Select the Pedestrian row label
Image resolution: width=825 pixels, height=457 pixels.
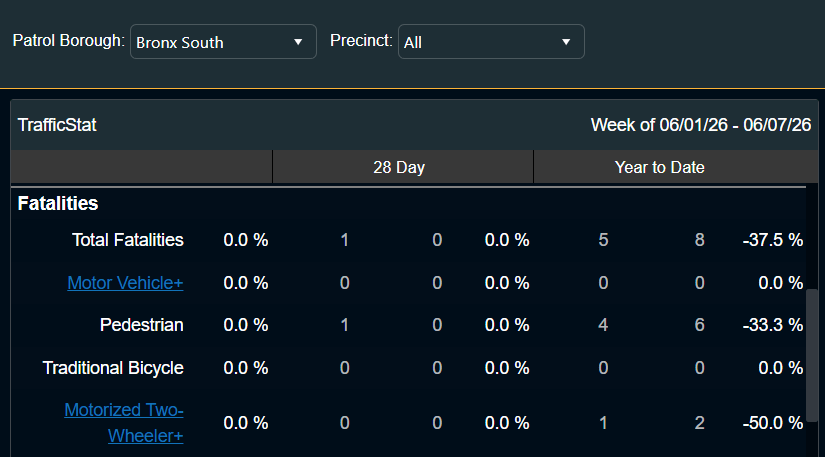(142, 325)
